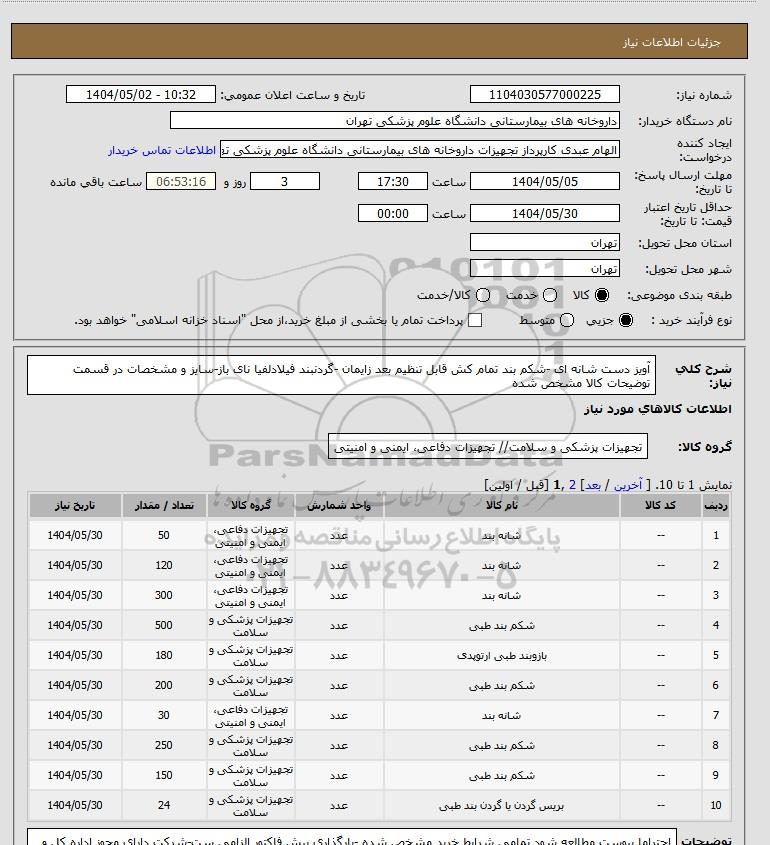Open the اطلاعات تماس خریدار link
The image size is (770, 845).
click(162, 150)
